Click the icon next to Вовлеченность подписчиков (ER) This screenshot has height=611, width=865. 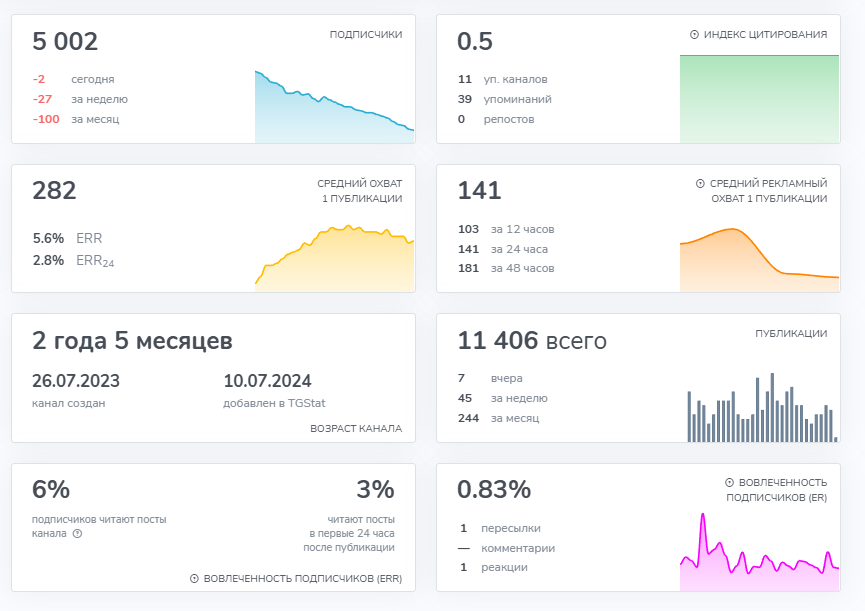pyautogui.click(x=729, y=482)
